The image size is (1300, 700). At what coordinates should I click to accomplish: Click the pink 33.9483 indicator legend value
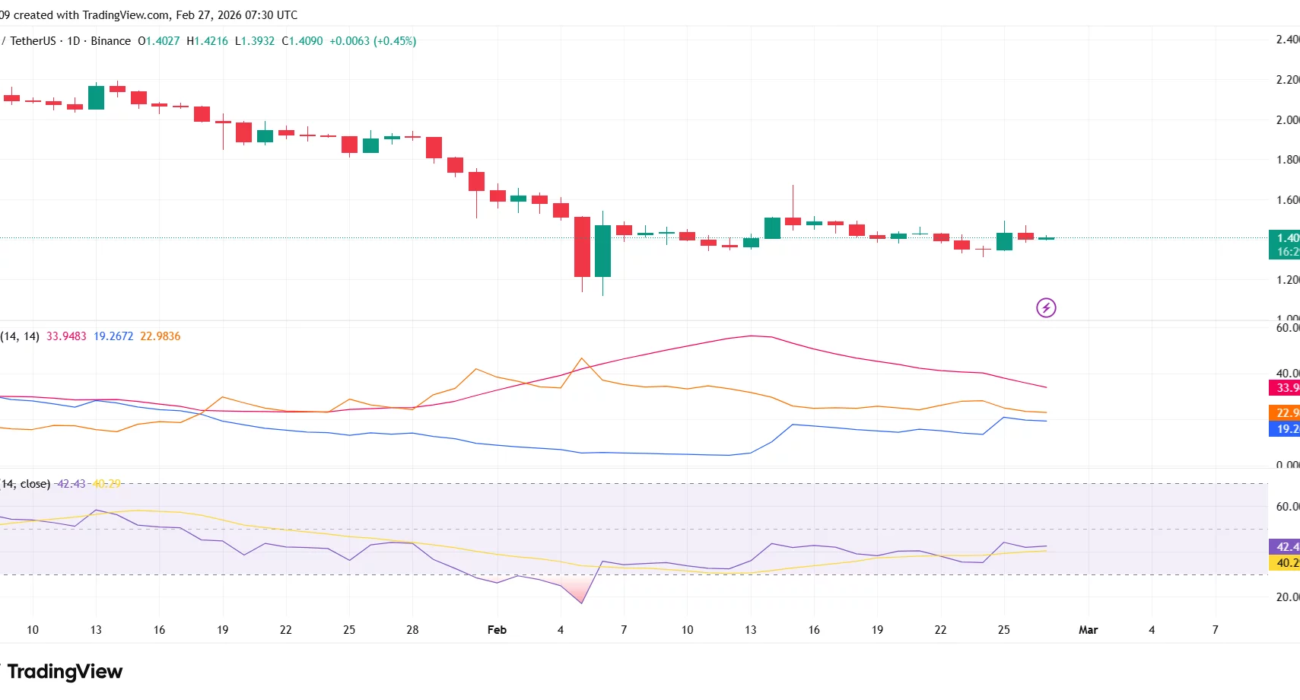pyautogui.click(x=67, y=337)
